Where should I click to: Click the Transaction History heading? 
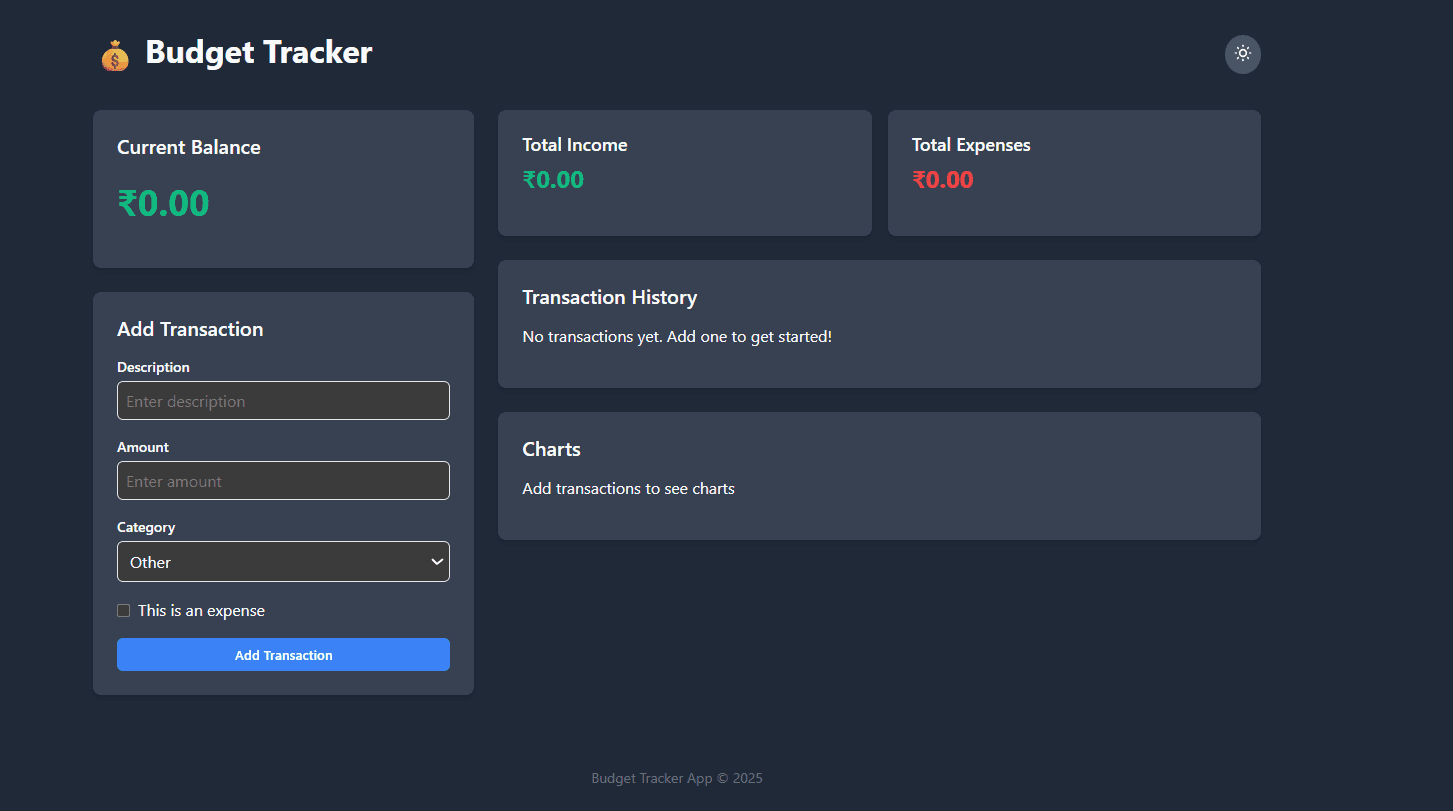click(x=610, y=297)
